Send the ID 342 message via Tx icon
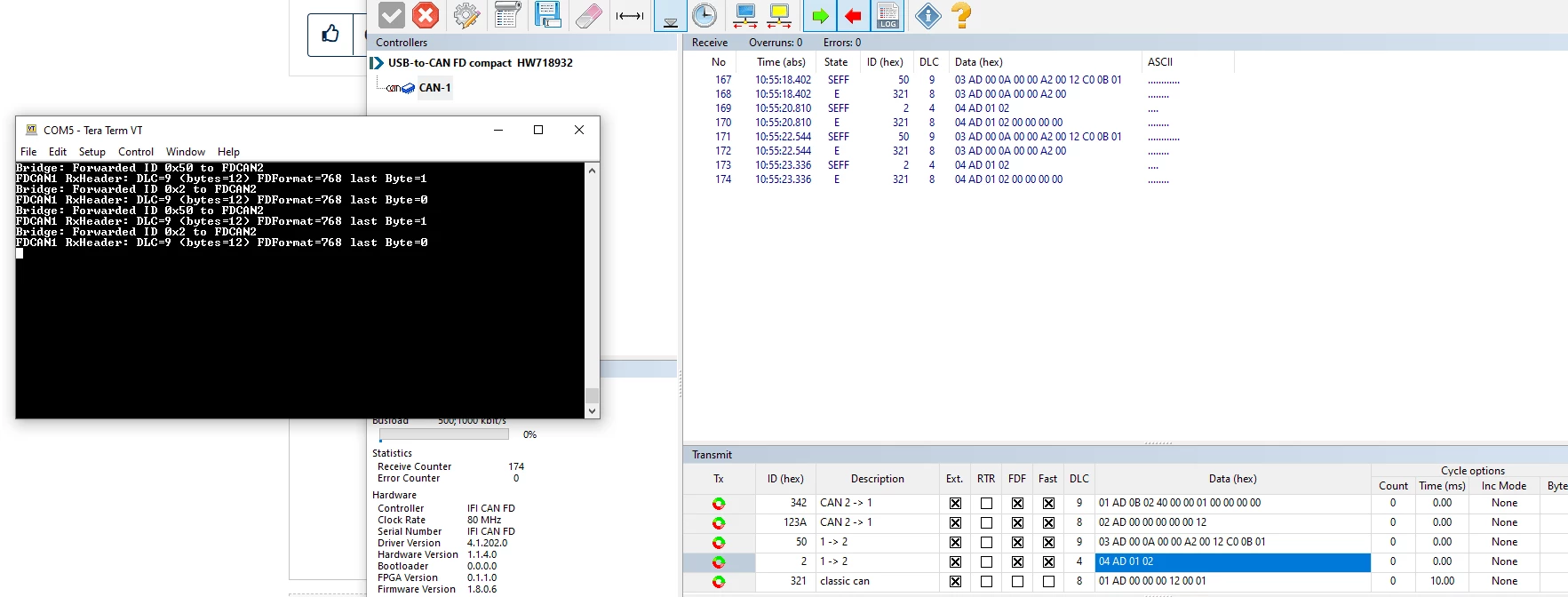Viewport: 1568px width, 597px height. (x=719, y=504)
